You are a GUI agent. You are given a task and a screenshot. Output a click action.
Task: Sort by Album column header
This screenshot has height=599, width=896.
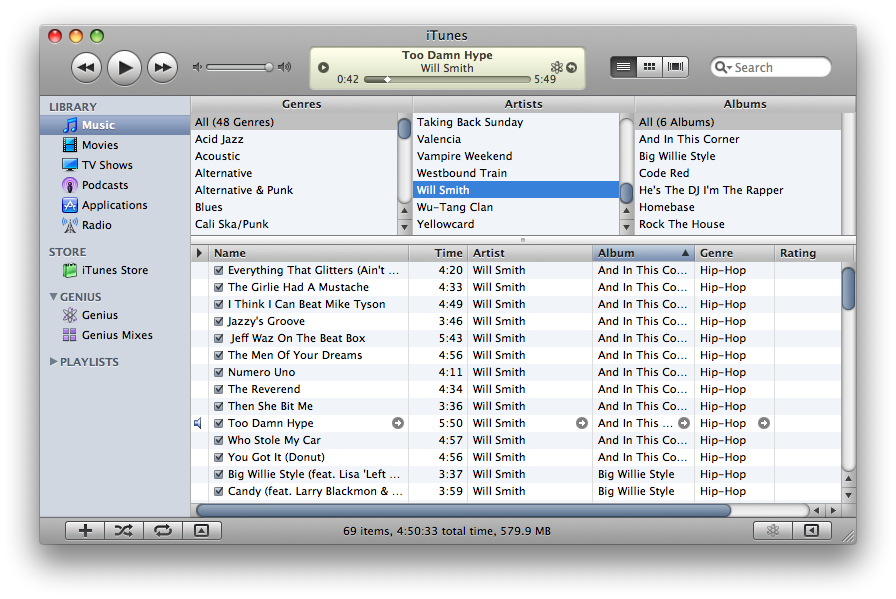pyautogui.click(x=643, y=253)
